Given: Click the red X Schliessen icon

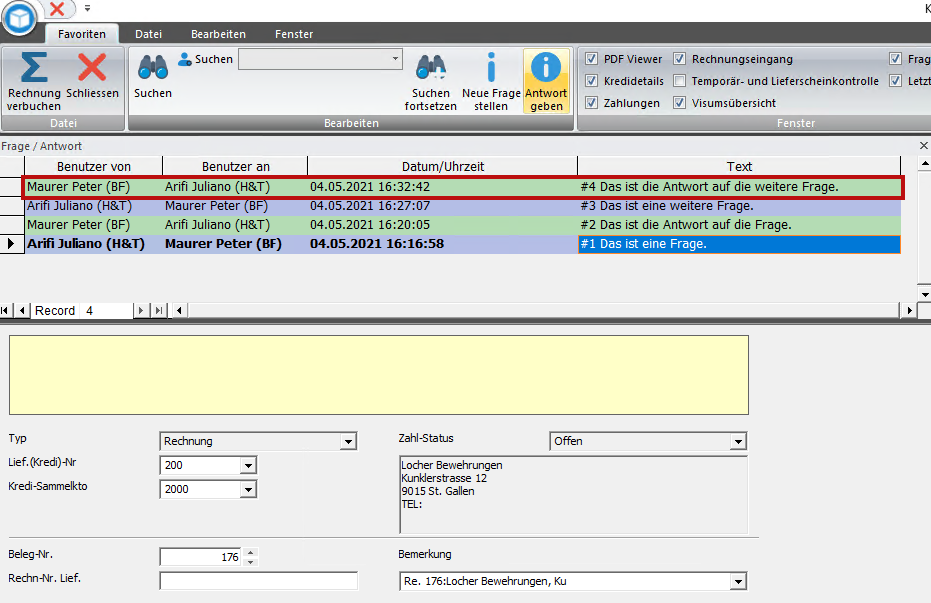Looking at the screenshot, I should pyautogui.click(x=92, y=68).
